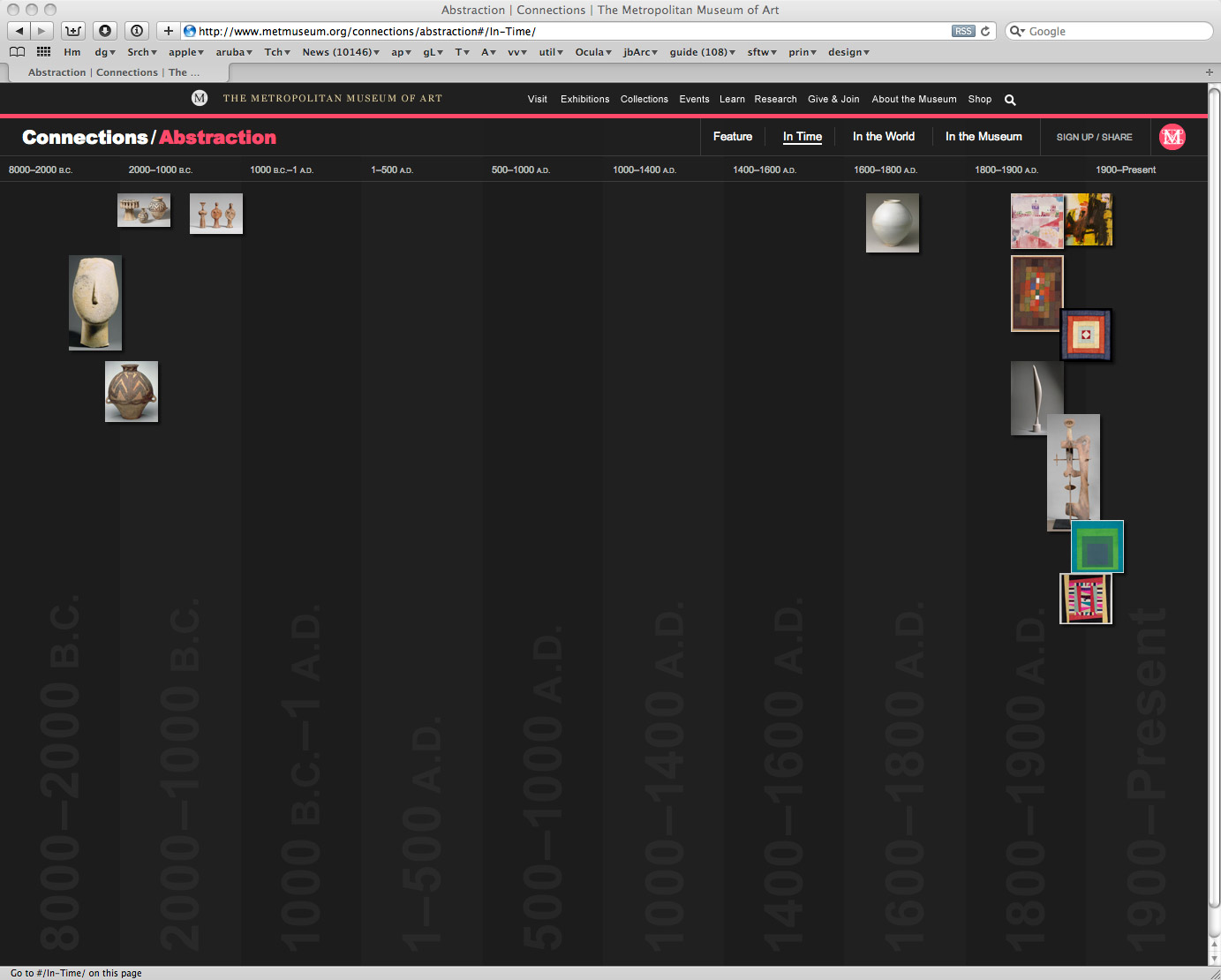Click the add bookmark plus button
The image size is (1221, 980).
pyautogui.click(x=168, y=31)
